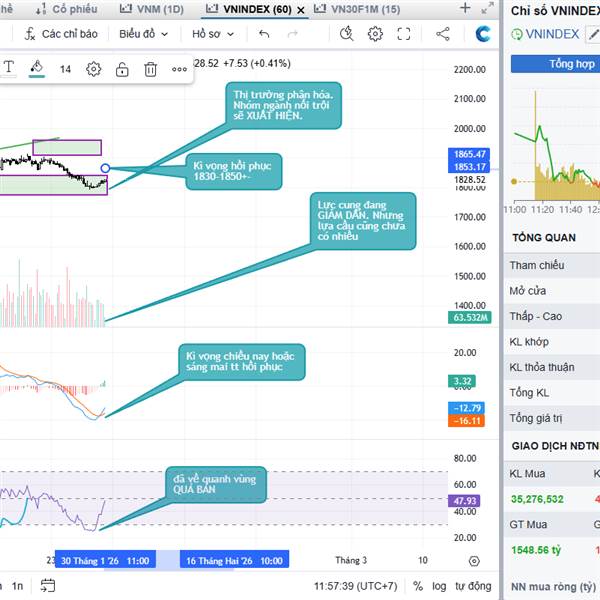Open the quick search lightning icon
This screenshot has height=600, width=600.
[x=347, y=34]
